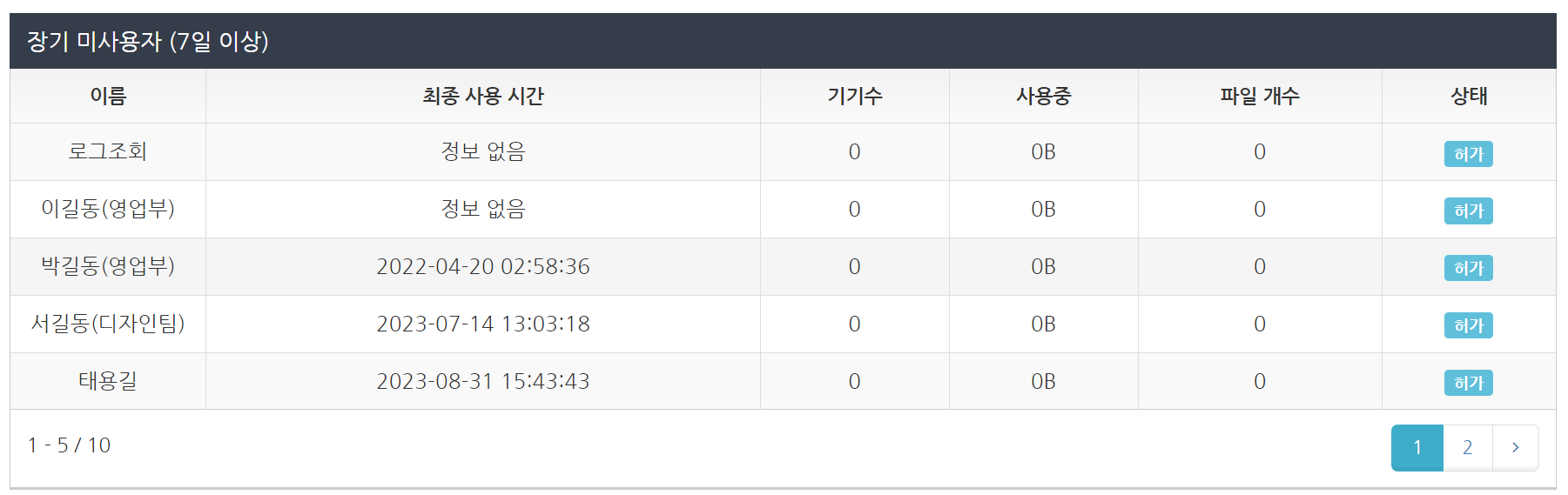This screenshot has width=1568, height=495.
Task: Click the 기기수 column header
Action: pos(854,96)
